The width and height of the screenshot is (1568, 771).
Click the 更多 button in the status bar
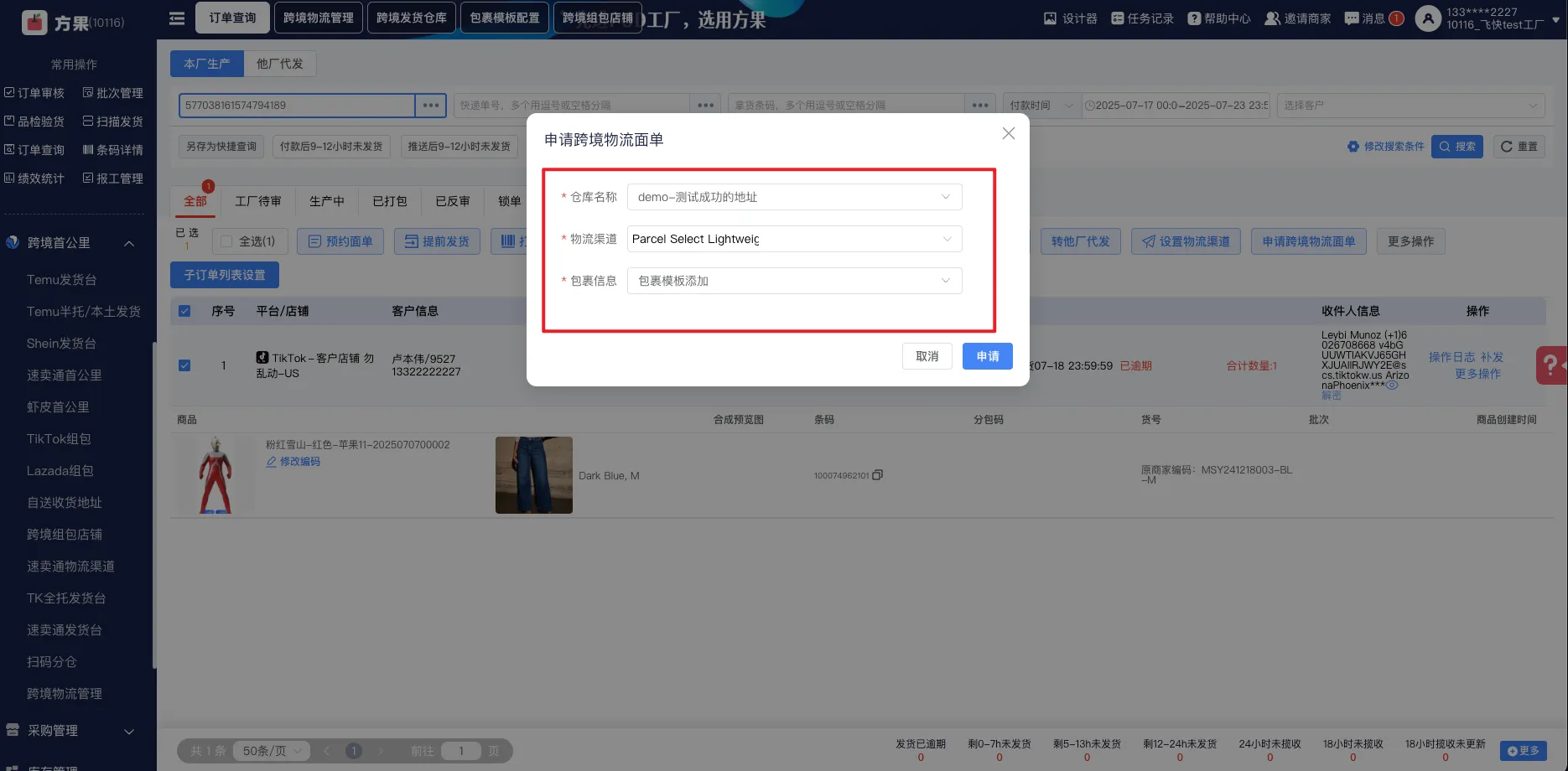[1523, 751]
